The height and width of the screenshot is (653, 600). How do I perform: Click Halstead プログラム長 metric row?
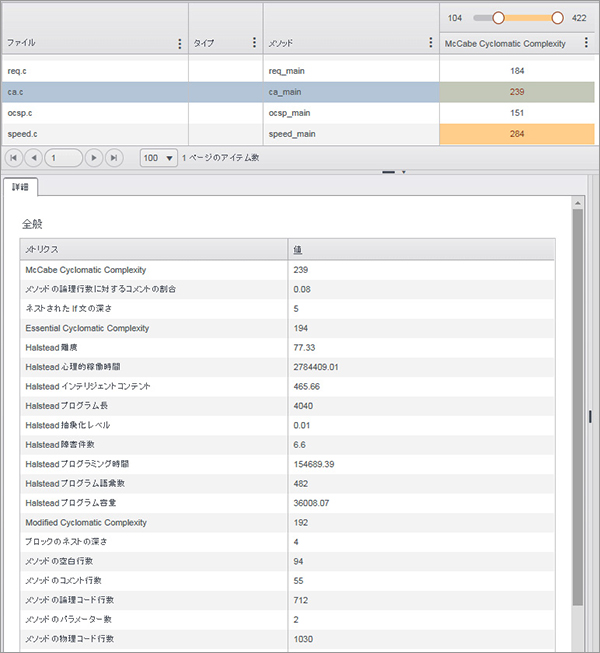pyautogui.click(x=287, y=406)
